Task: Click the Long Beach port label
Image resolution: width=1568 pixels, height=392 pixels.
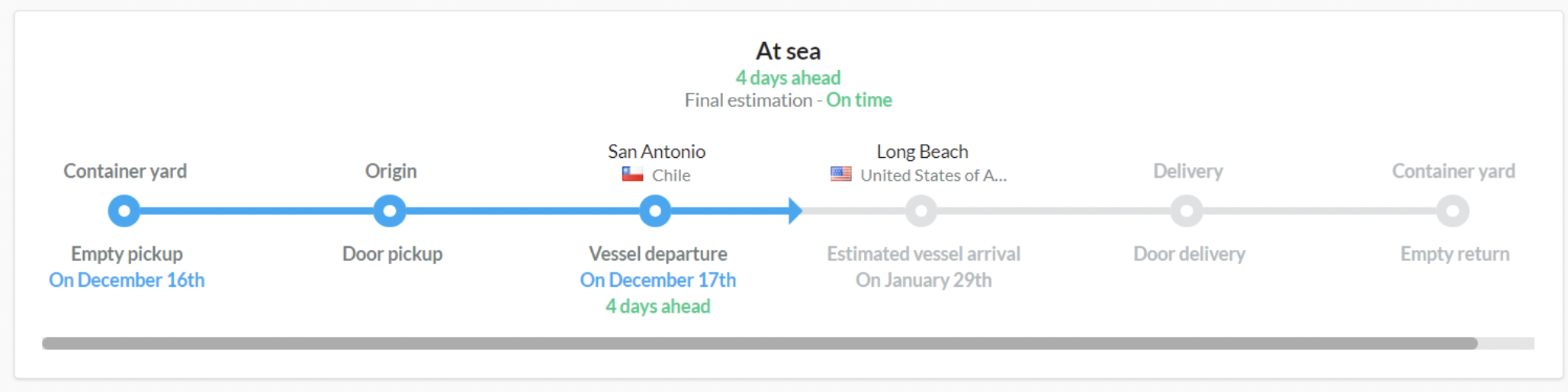Action: (922, 152)
